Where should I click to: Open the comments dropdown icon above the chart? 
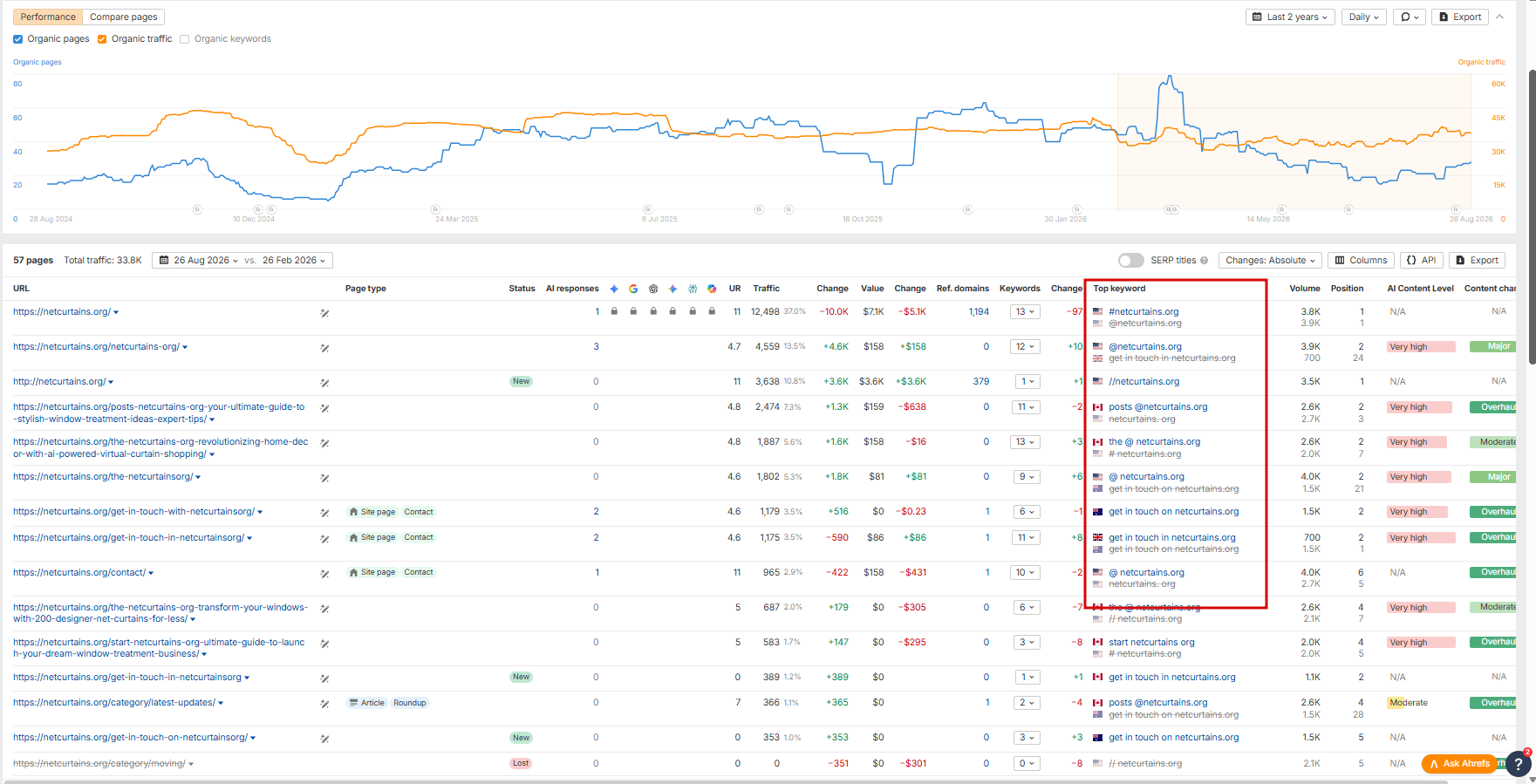coord(1410,17)
